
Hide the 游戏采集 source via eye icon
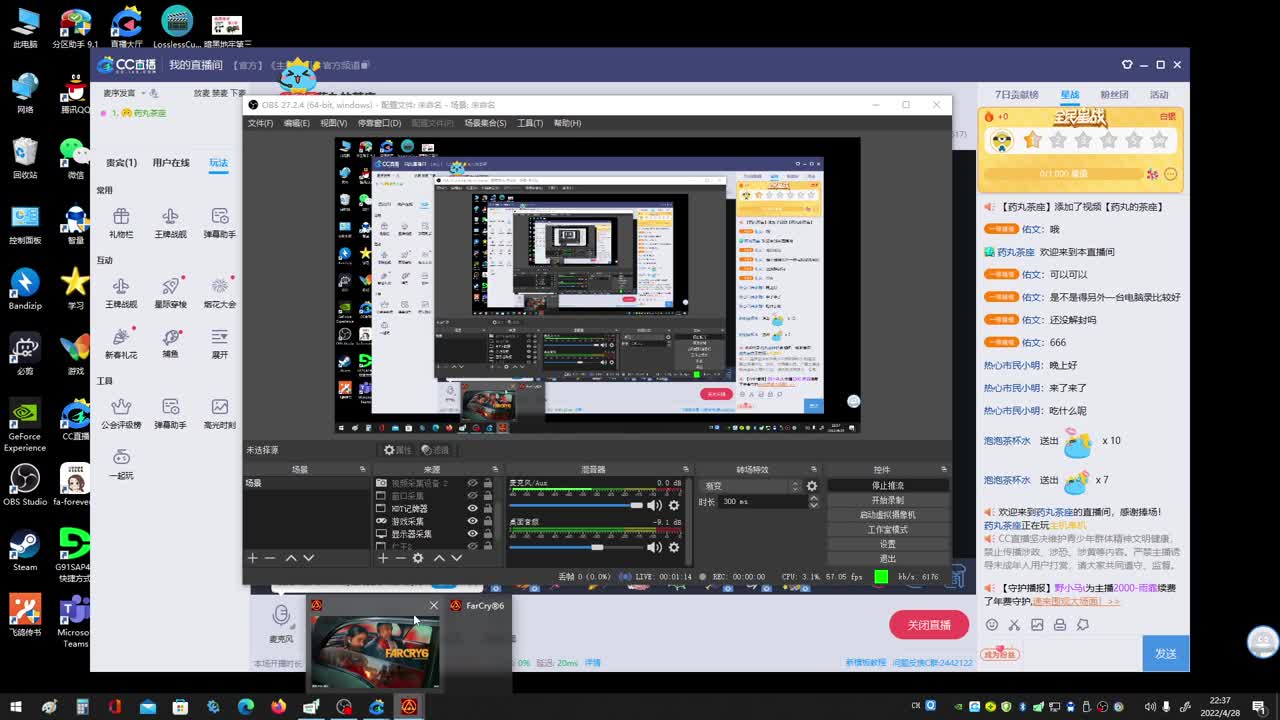point(472,522)
